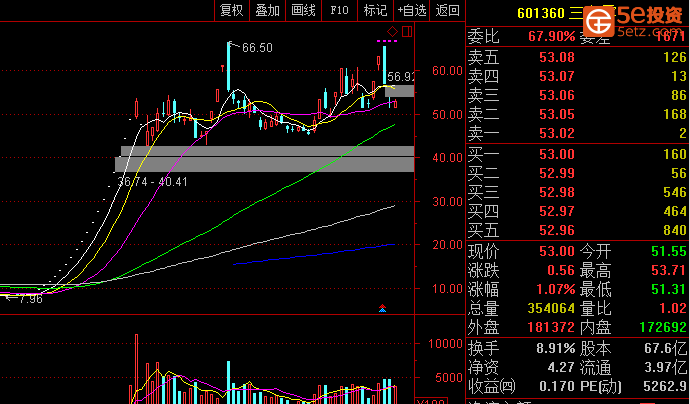Click the red rectangle panel icon
Viewport: 690px width, 404px height.
point(407,31)
